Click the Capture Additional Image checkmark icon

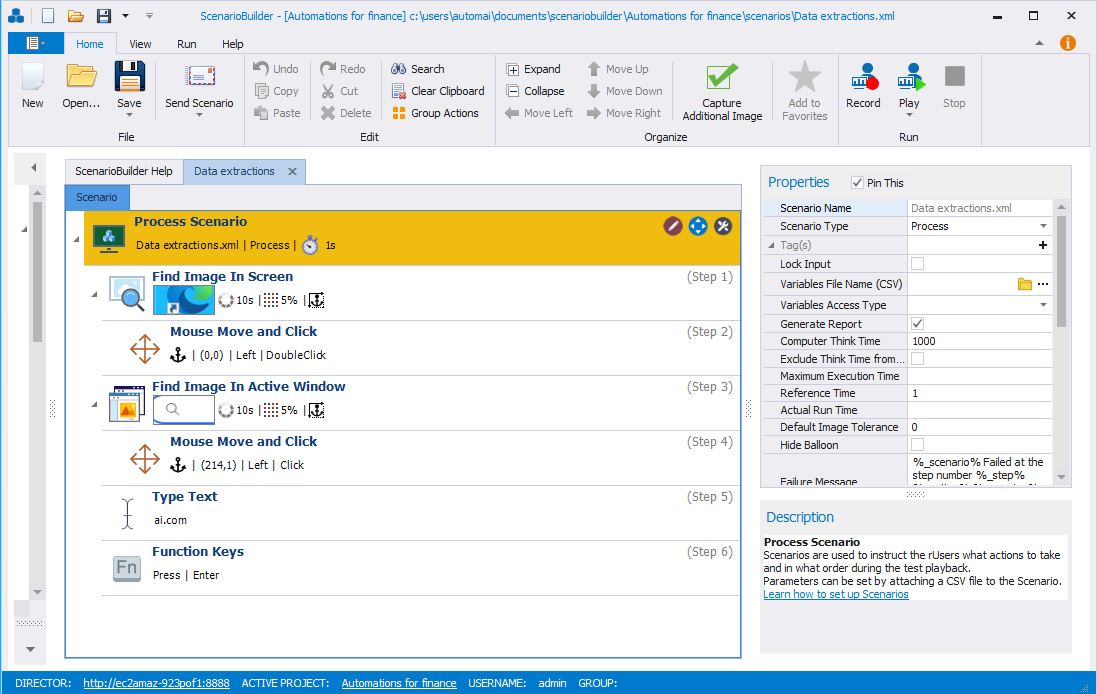[x=722, y=76]
